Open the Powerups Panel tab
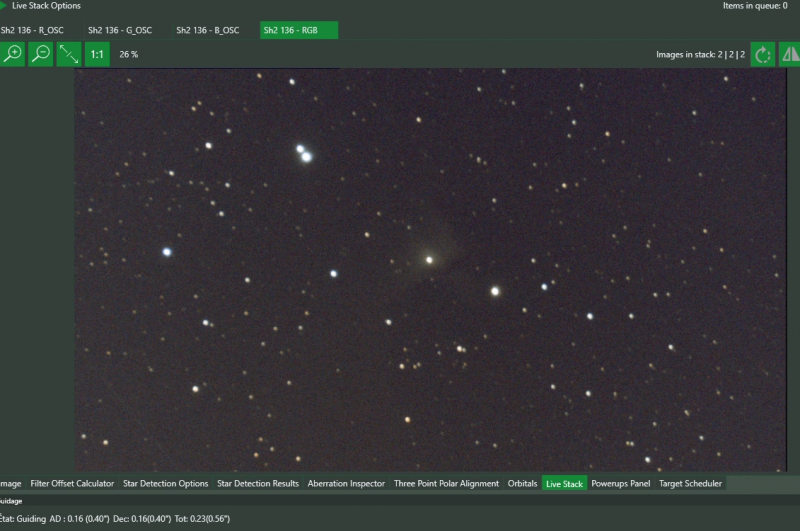Image resolution: width=800 pixels, height=531 pixels. [x=620, y=484]
